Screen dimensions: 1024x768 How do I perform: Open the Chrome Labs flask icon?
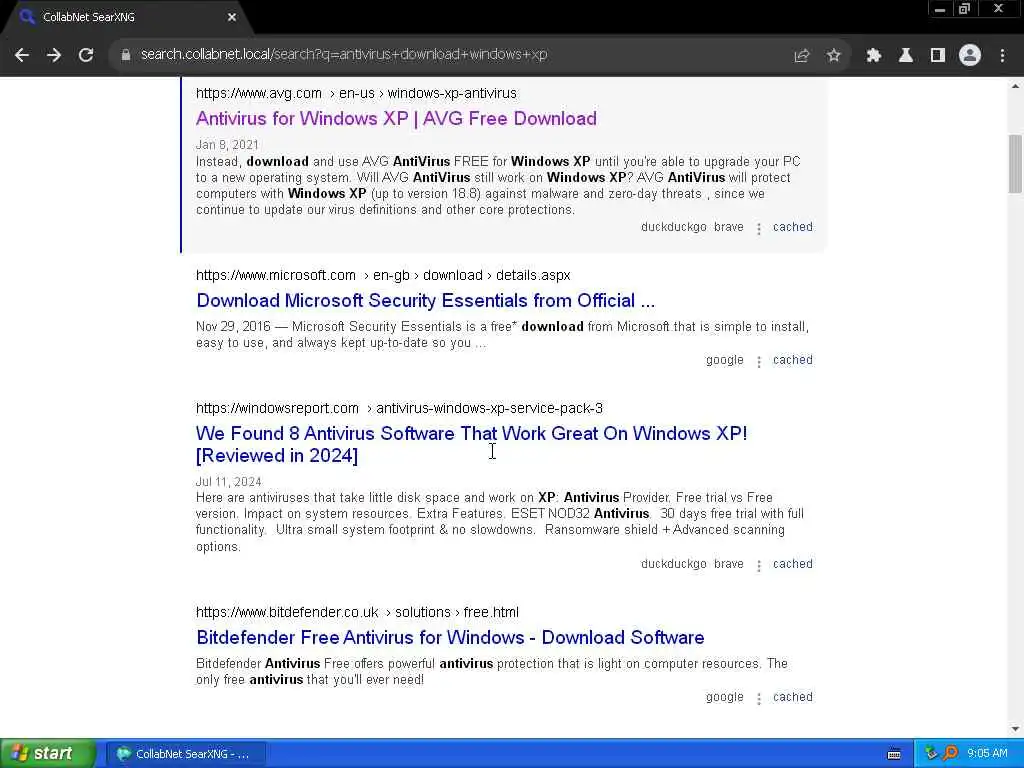click(906, 56)
